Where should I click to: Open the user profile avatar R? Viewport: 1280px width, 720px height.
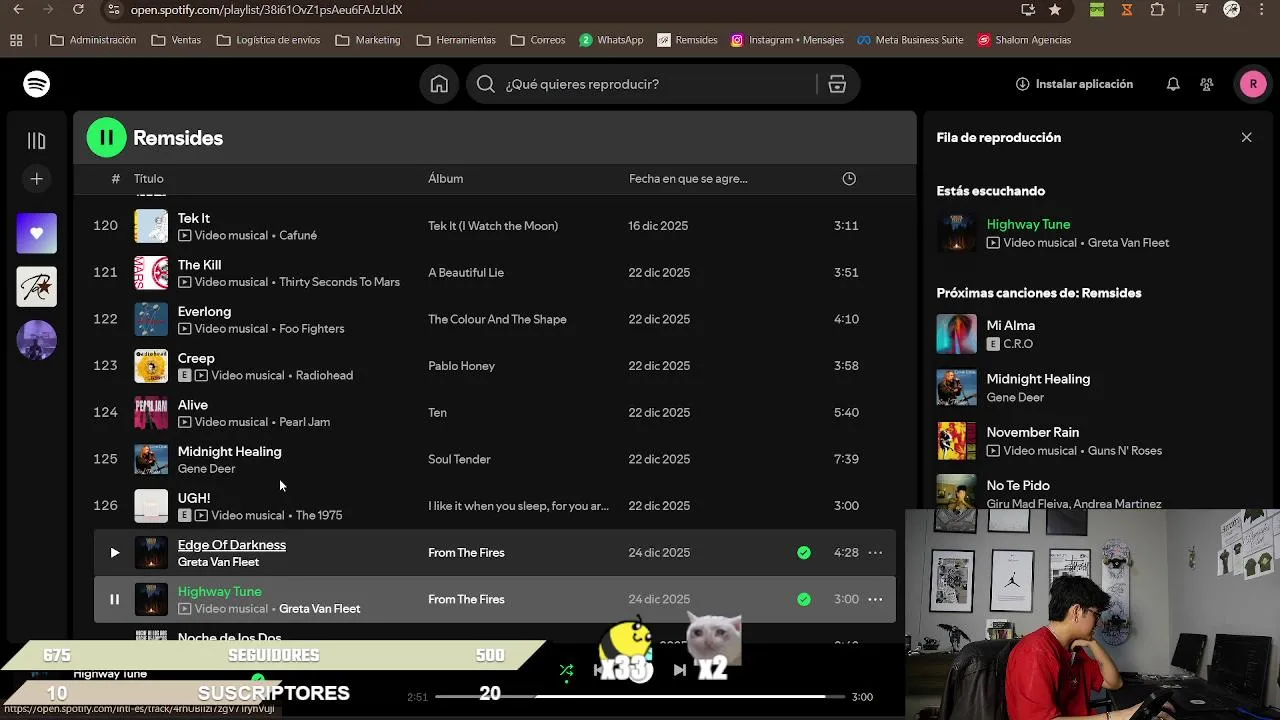1253,84
